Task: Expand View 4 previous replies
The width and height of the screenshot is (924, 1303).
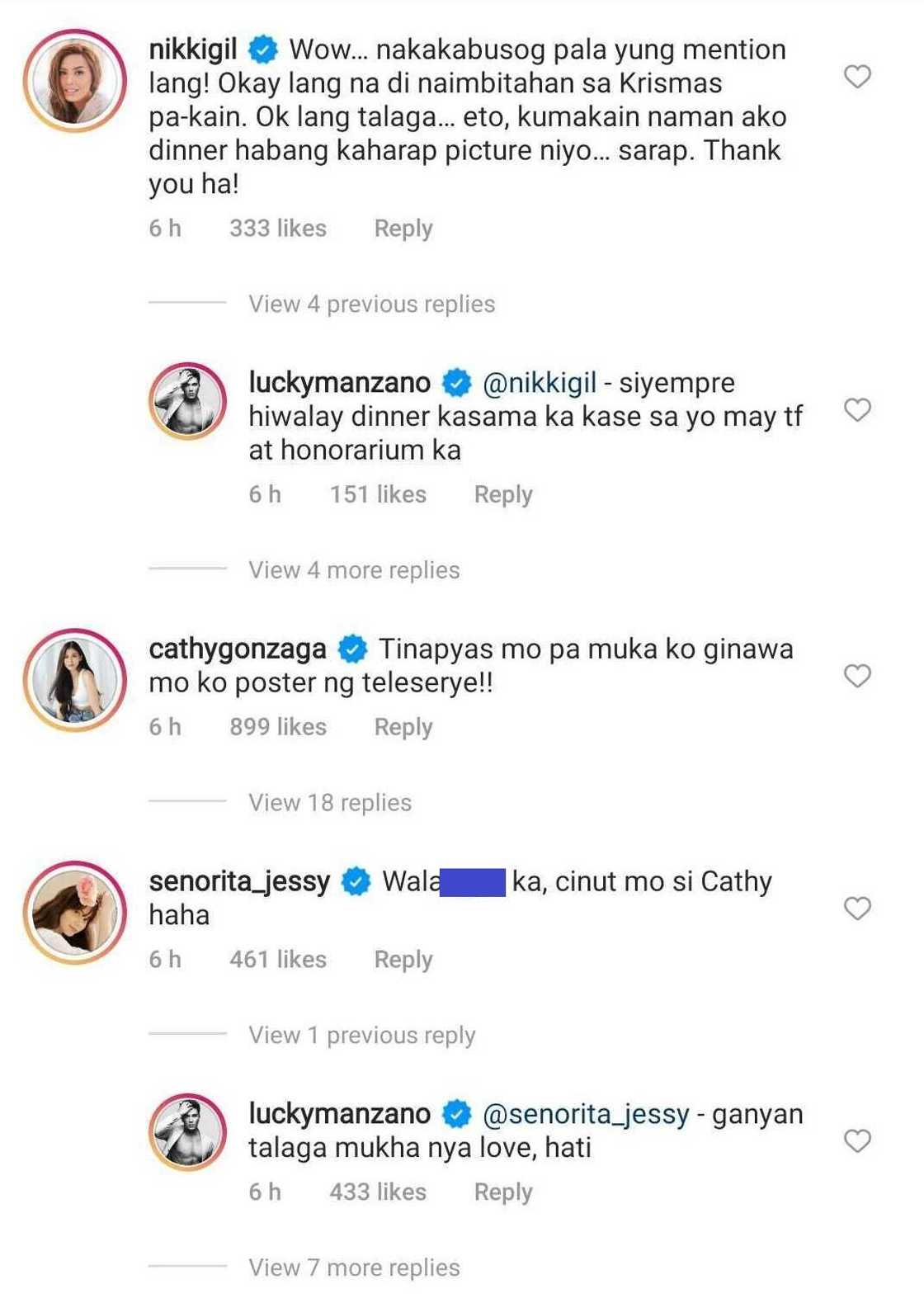Action: pyautogui.click(x=371, y=305)
